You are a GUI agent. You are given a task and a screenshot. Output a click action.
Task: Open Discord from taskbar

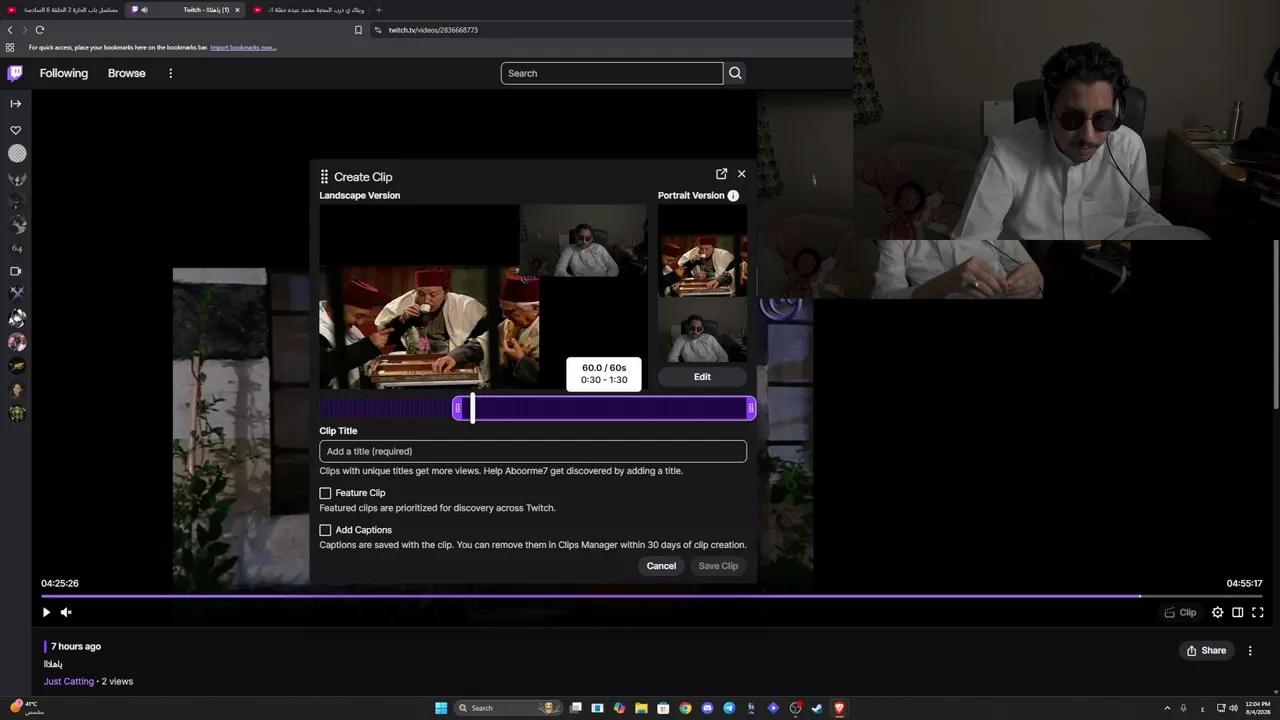coord(707,708)
